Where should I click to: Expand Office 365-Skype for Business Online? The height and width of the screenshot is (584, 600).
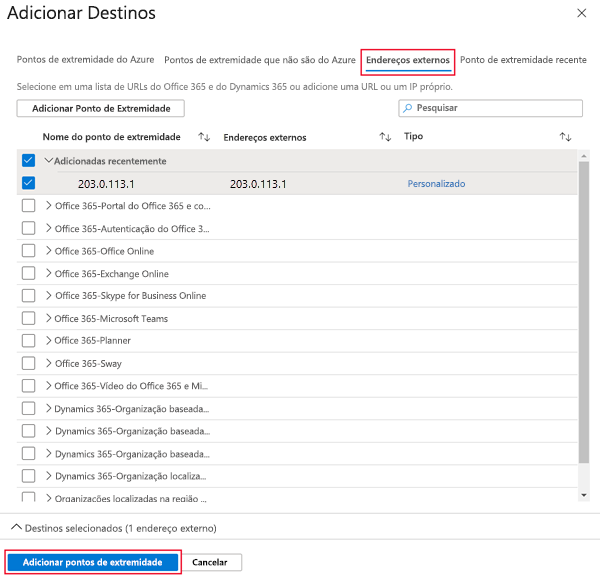[x=49, y=296]
